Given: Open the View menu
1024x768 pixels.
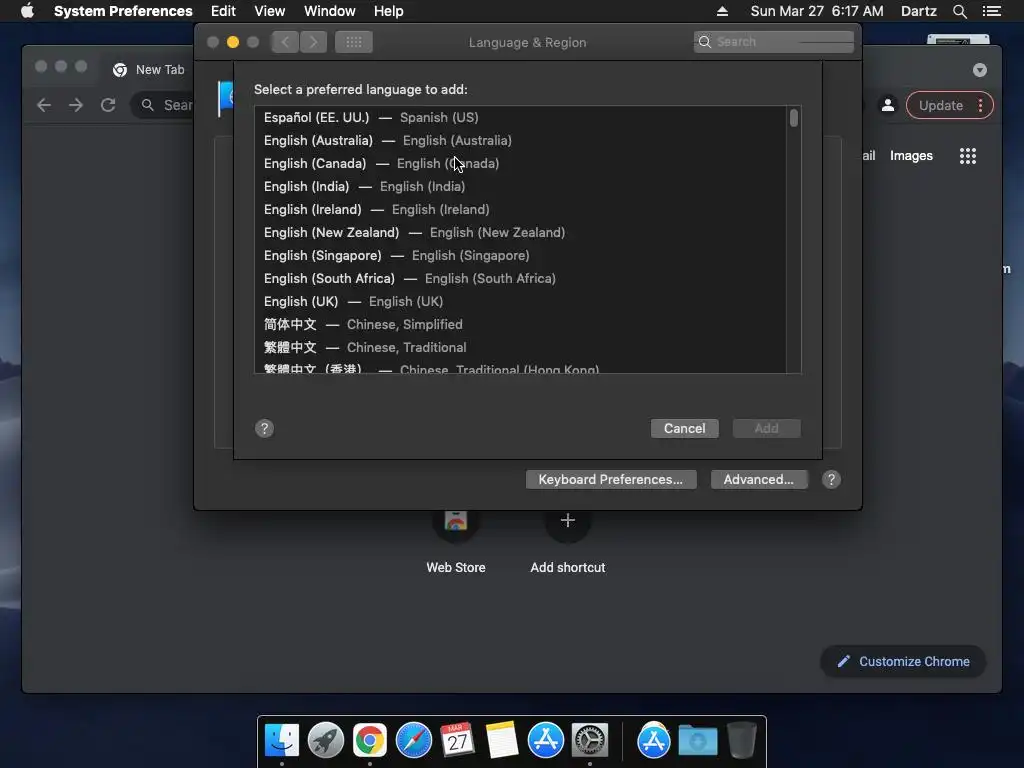Looking at the screenshot, I should tap(270, 11).
